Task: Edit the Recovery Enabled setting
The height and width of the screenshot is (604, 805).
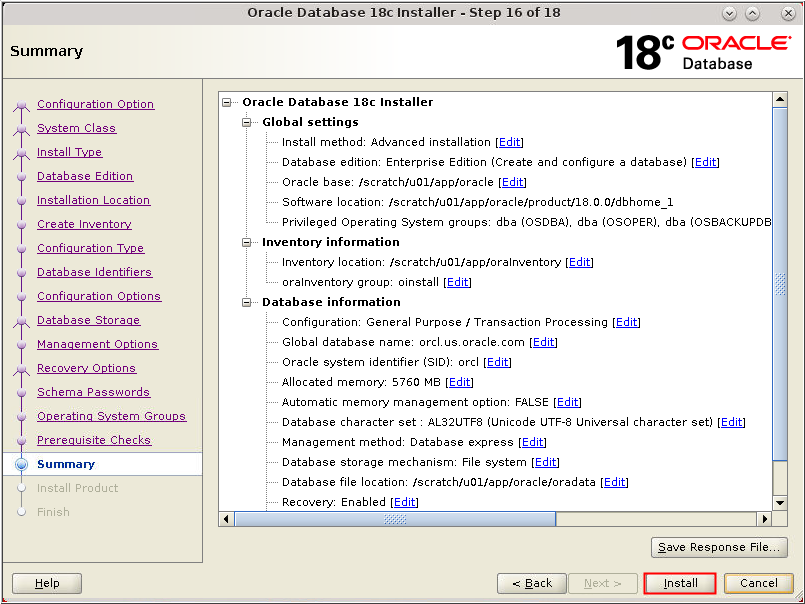Action: 405,503
